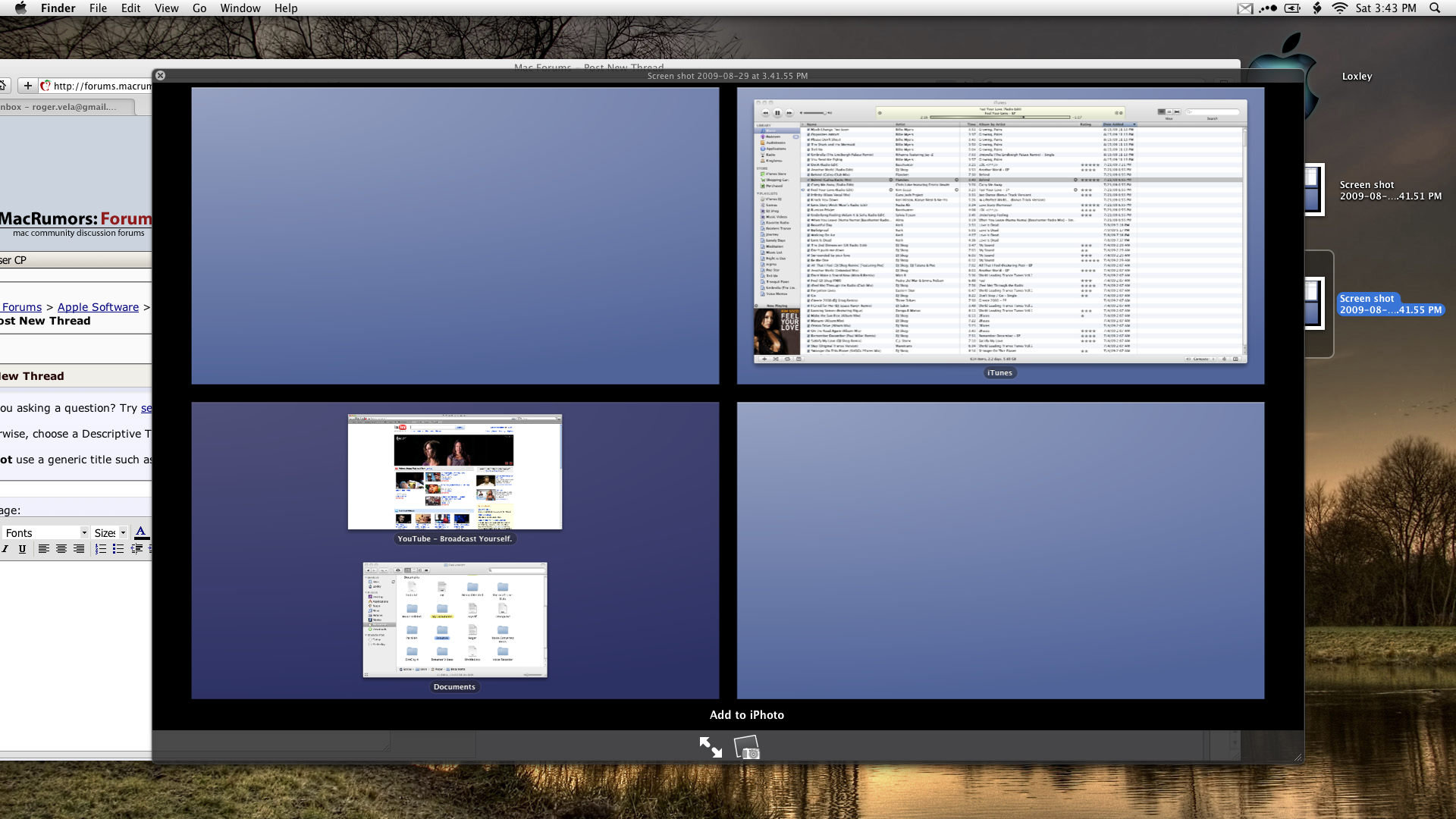1456x819 pixels.
Task: Toggle underline formatting
Action: [22, 549]
